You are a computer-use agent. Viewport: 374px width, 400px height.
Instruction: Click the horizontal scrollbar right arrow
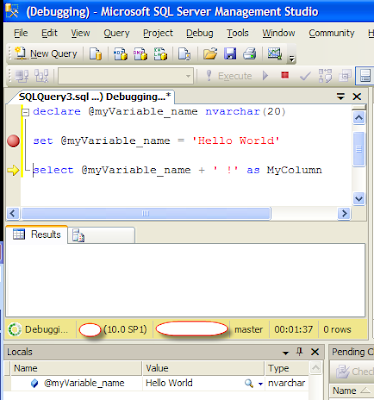344,213
